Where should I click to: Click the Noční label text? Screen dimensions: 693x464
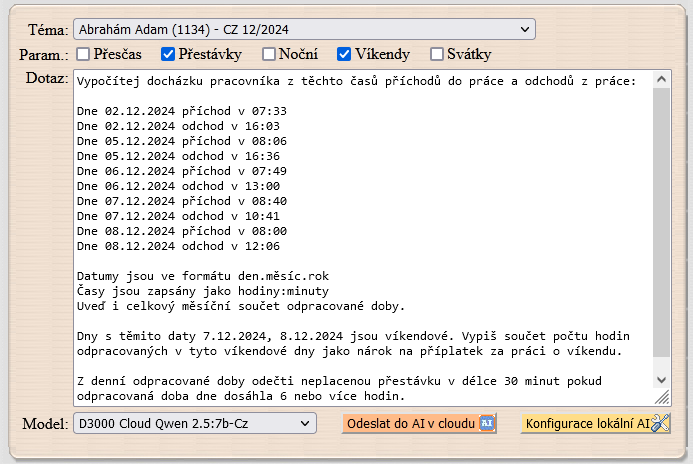coord(298,54)
